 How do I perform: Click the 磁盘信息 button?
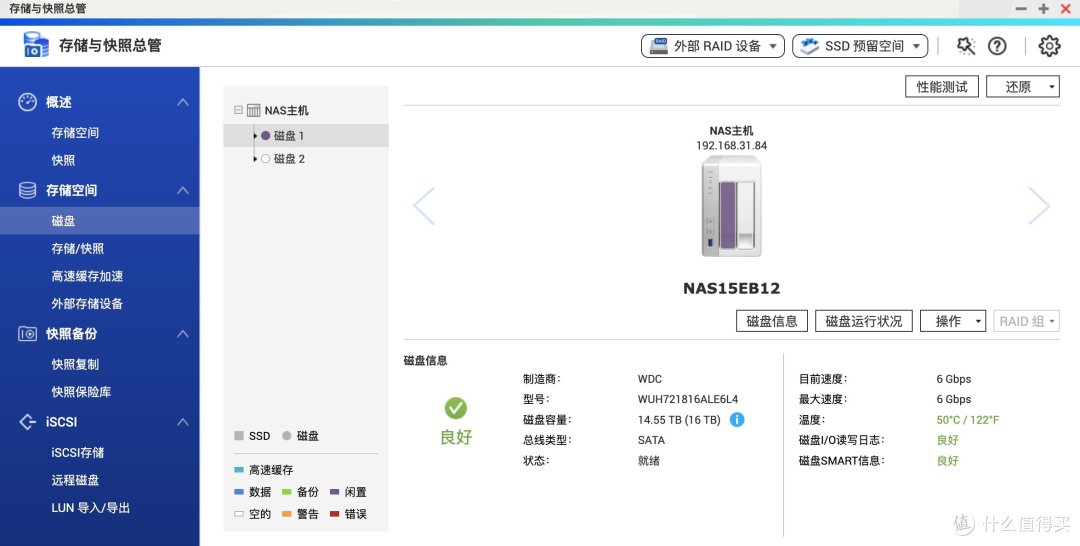[x=771, y=321]
